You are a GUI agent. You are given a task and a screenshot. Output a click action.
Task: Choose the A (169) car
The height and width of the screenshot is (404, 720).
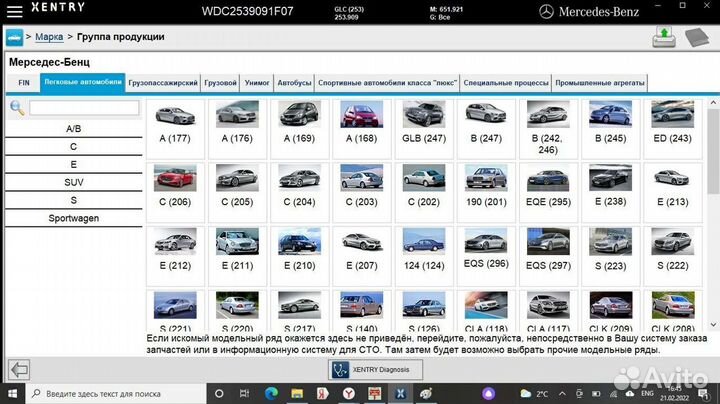[299, 129]
